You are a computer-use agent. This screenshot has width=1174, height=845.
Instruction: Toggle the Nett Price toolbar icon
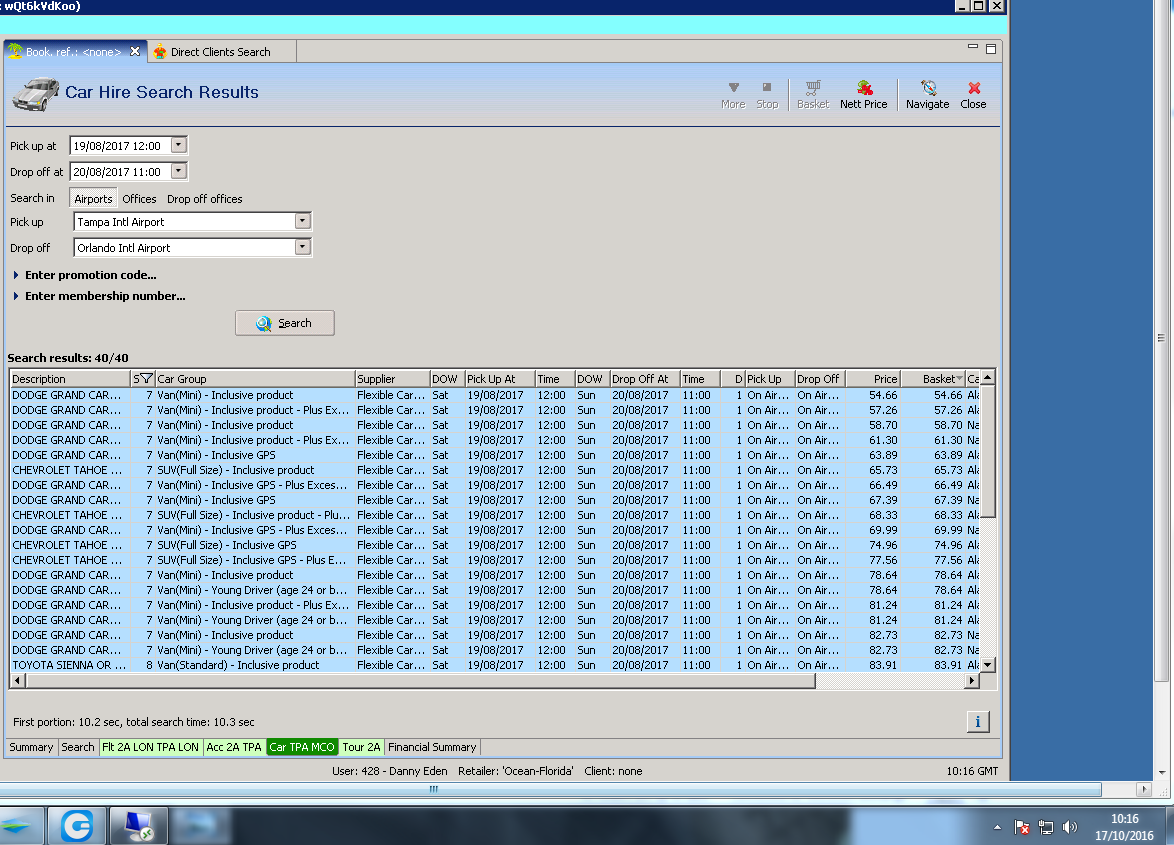click(x=863, y=95)
